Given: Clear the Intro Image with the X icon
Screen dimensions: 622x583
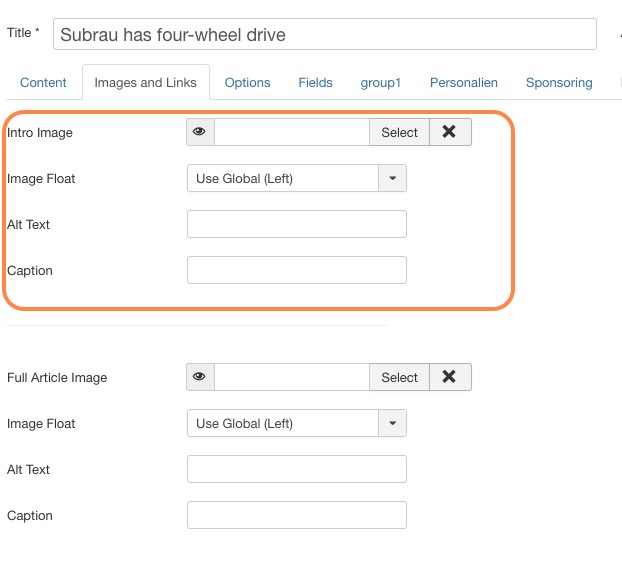Looking at the screenshot, I should (450, 132).
